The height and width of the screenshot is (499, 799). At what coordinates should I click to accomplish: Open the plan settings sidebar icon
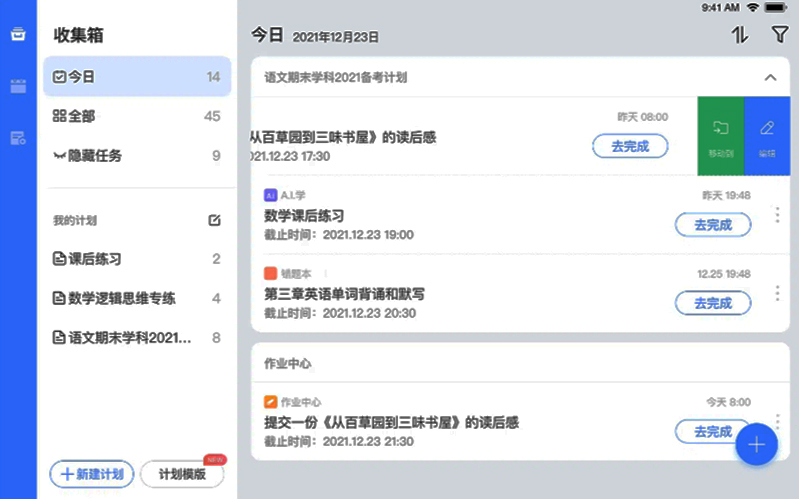click(18, 138)
